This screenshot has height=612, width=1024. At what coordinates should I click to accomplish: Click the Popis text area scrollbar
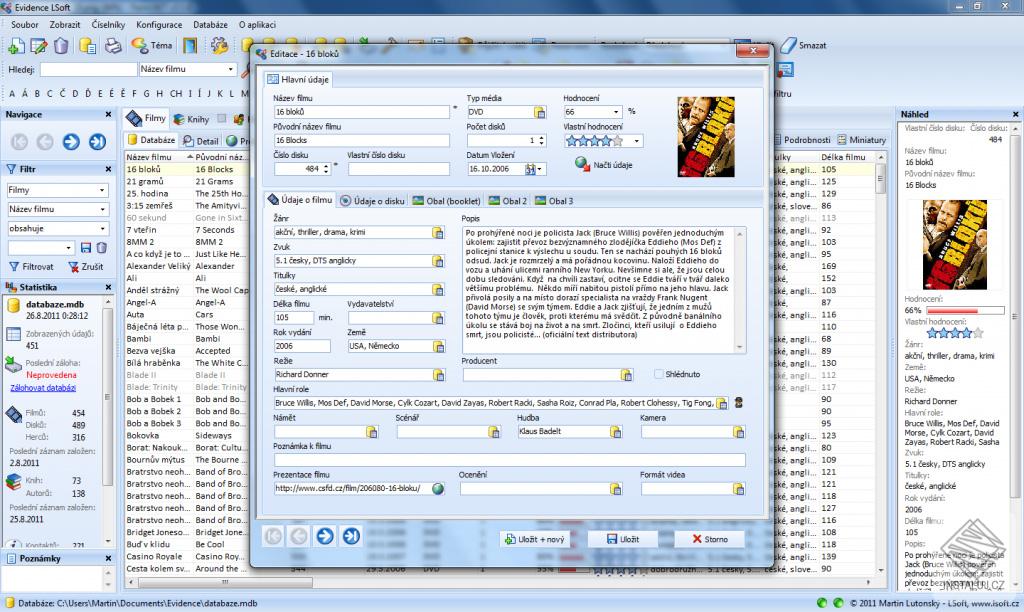point(739,290)
